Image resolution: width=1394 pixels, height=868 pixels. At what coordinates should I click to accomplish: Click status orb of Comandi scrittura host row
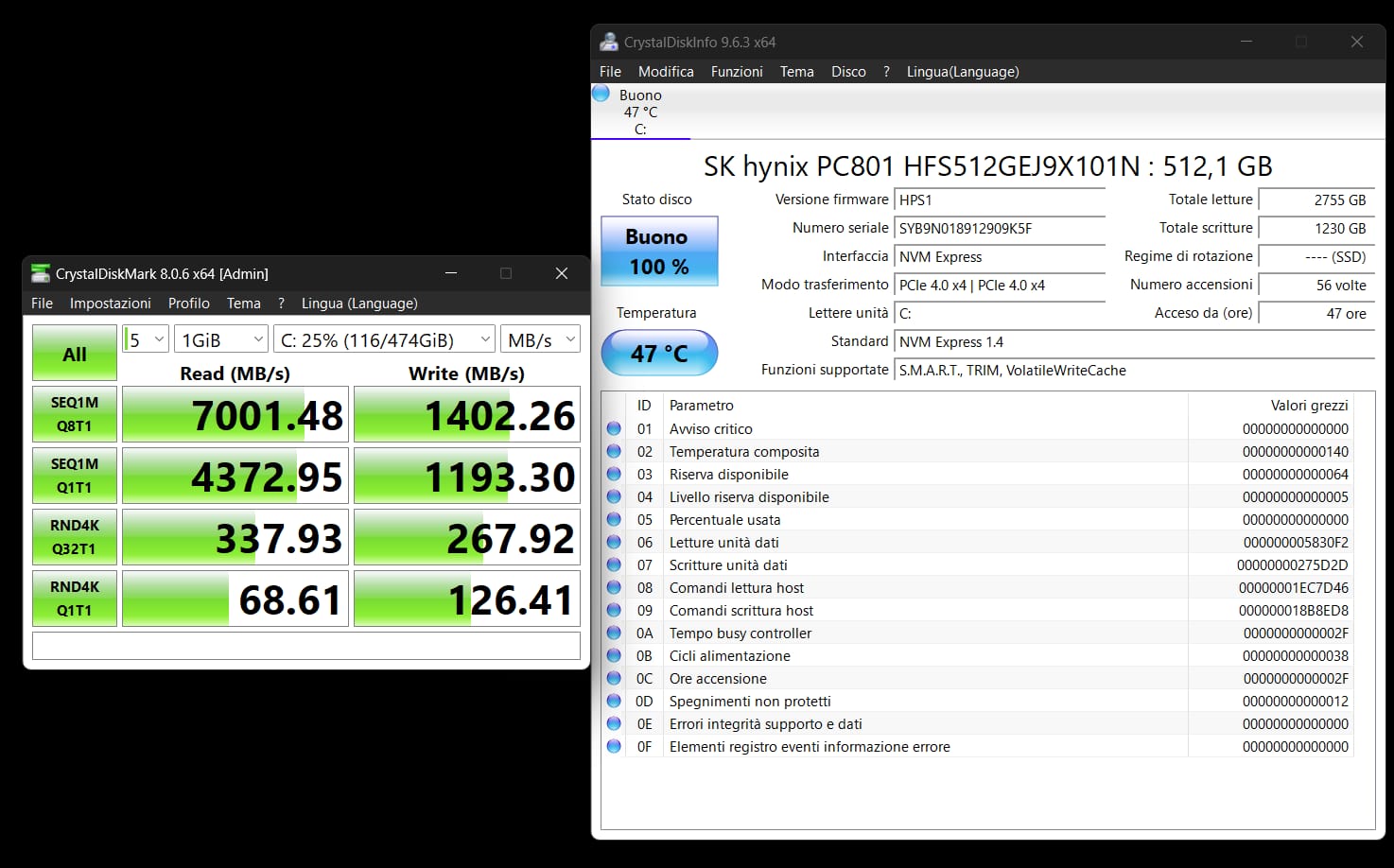coord(614,610)
